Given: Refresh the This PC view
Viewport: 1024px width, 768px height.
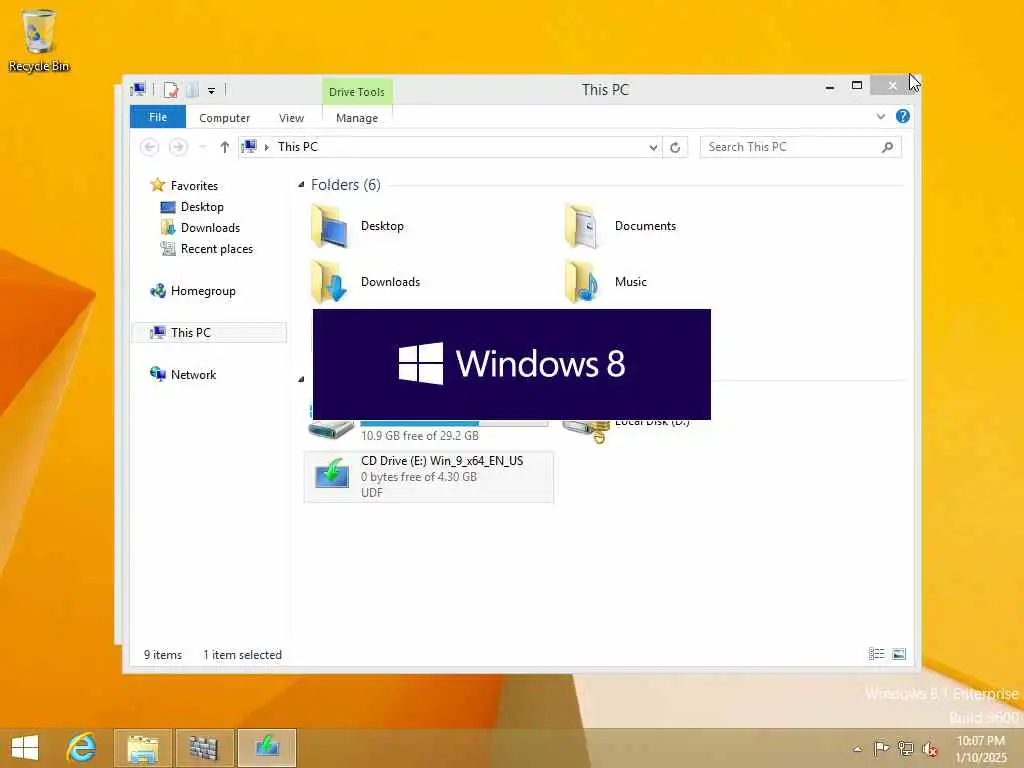Looking at the screenshot, I should tap(675, 148).
